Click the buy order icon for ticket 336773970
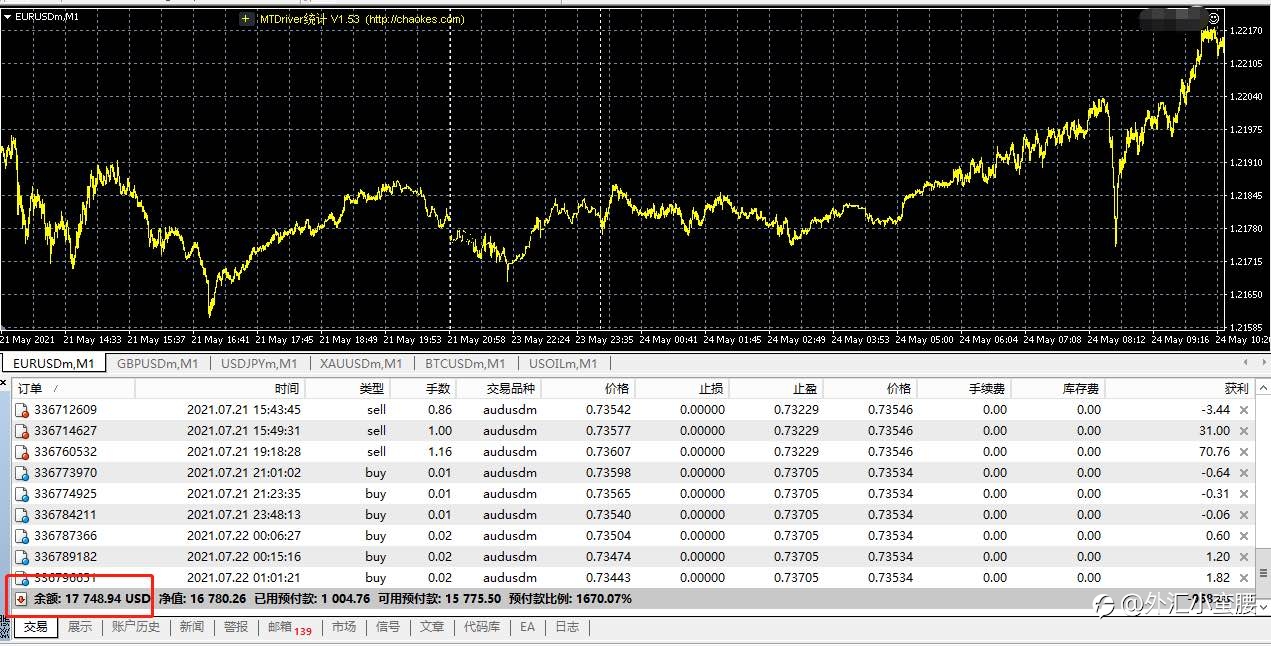Screen dimensions: 1271x646 (21, 473)
